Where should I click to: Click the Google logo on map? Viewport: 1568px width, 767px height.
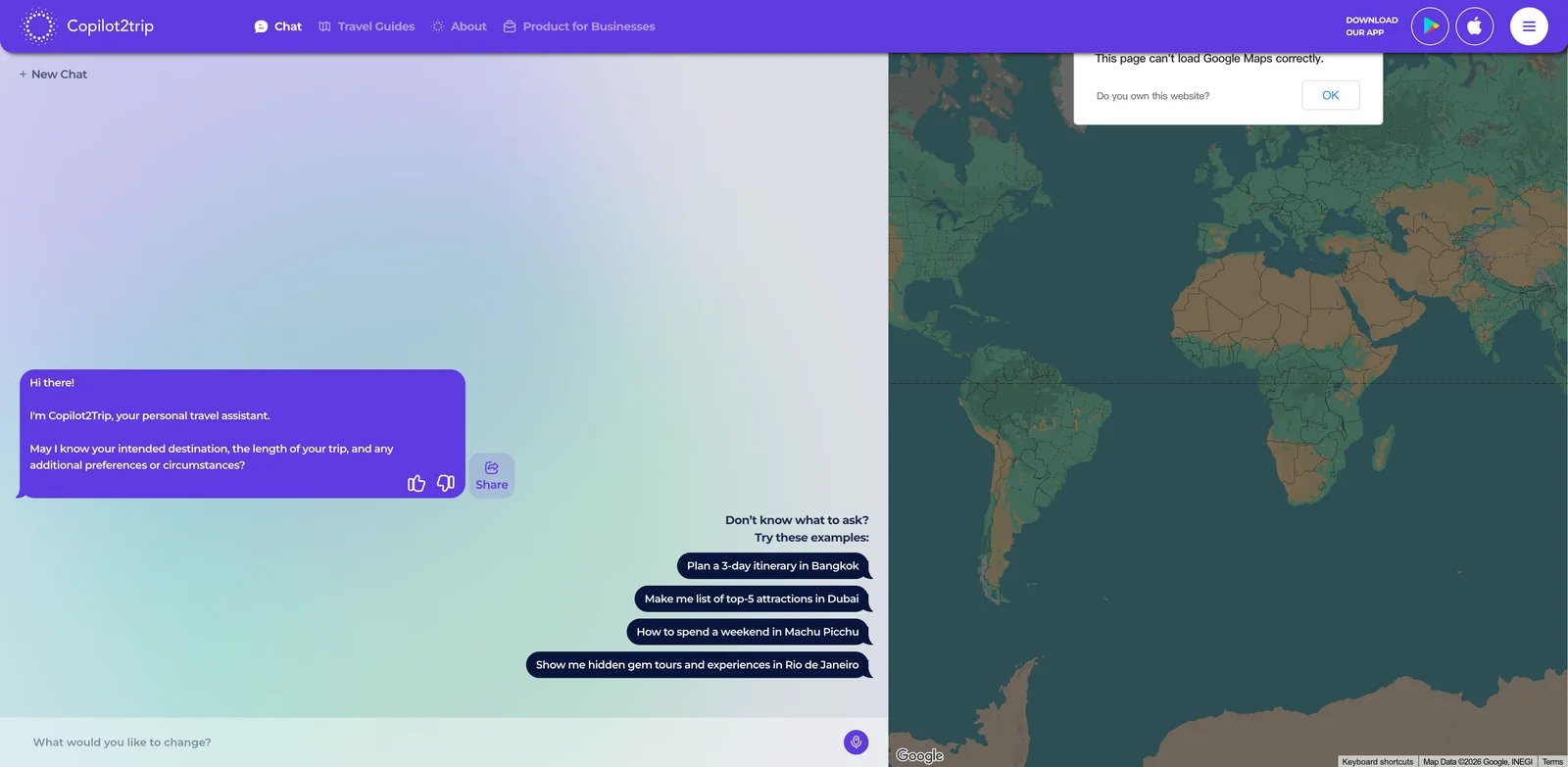[919, 755]
